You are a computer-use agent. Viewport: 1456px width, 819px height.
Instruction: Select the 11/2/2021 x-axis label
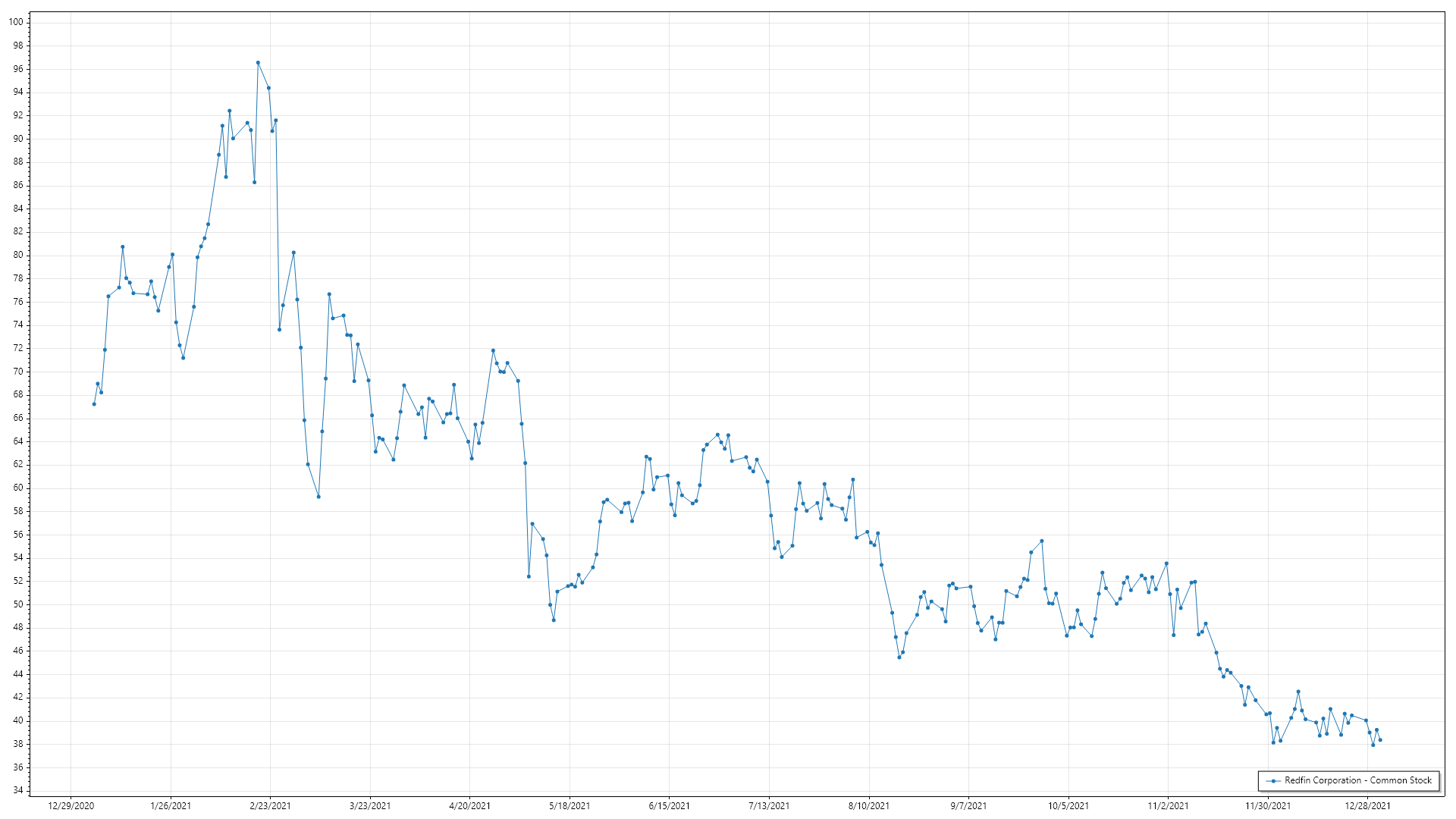[1168, 805]
